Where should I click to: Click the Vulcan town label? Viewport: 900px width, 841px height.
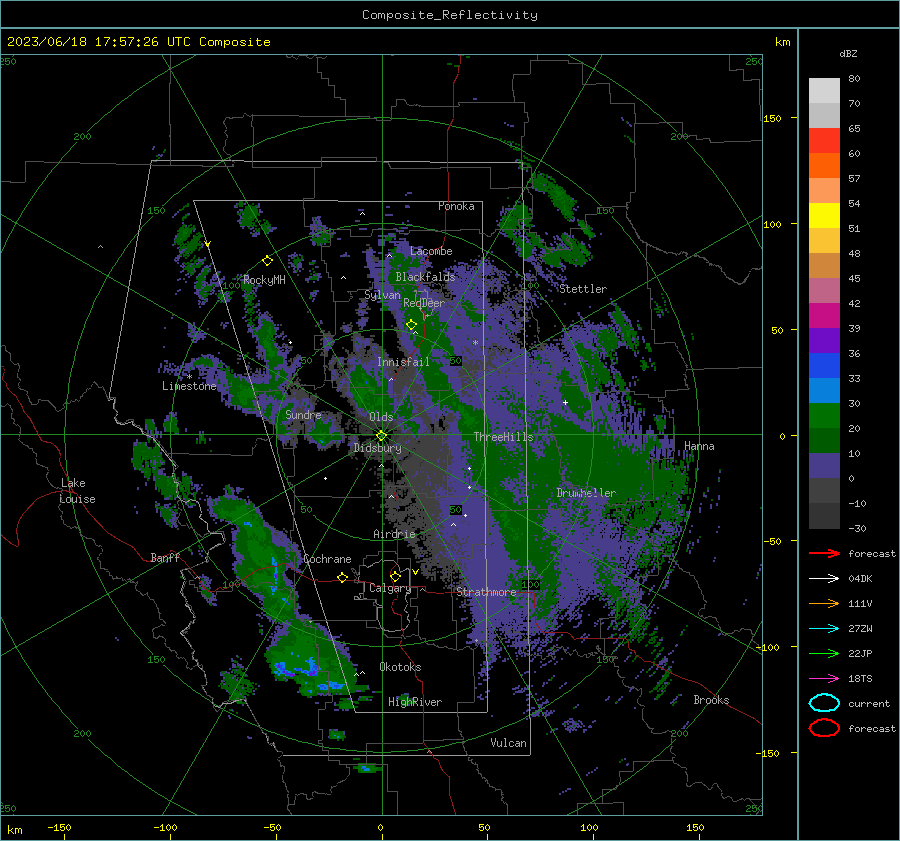pos(508,743)
